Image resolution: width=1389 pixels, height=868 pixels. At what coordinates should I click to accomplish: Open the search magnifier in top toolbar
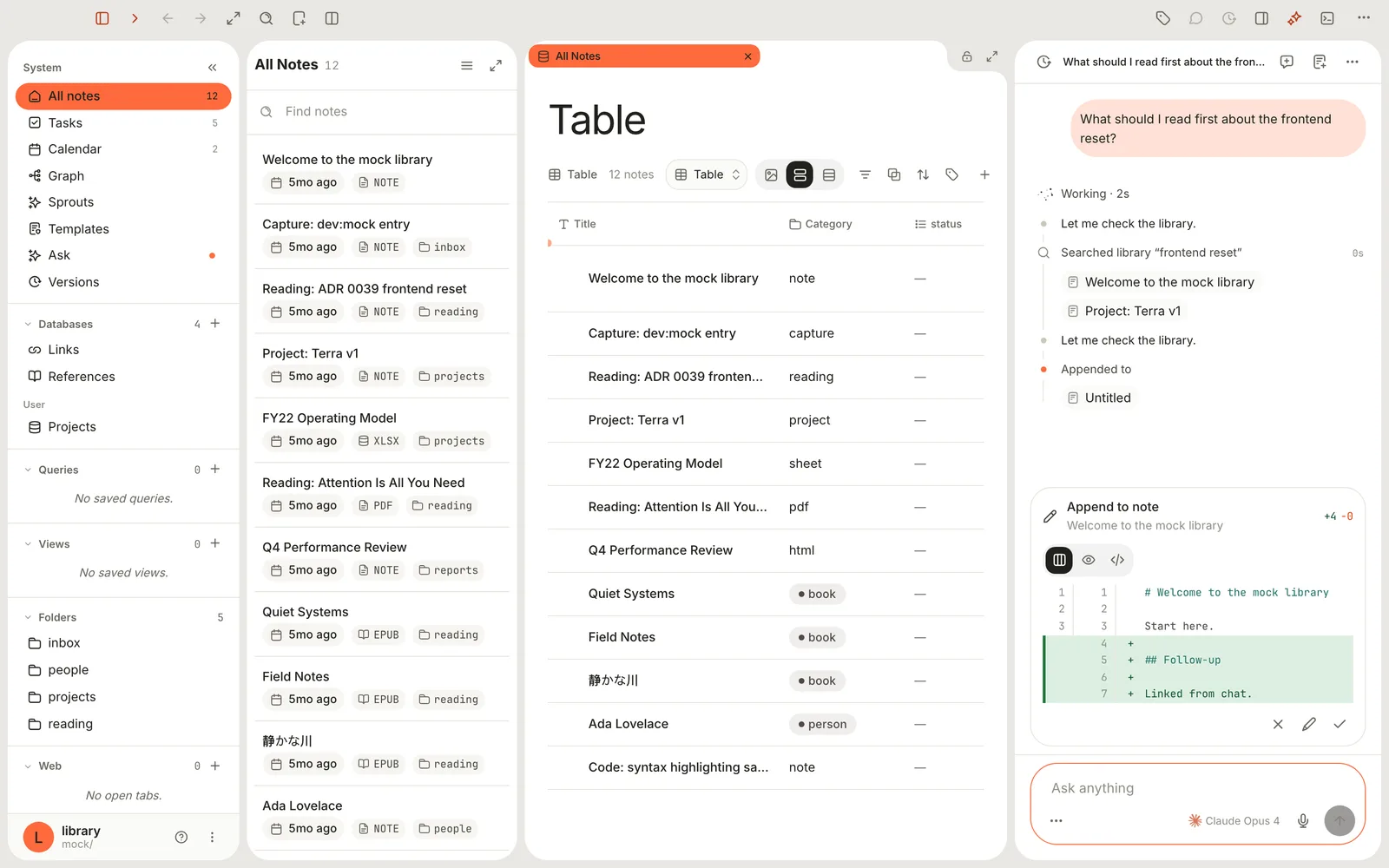click(267, 18)
